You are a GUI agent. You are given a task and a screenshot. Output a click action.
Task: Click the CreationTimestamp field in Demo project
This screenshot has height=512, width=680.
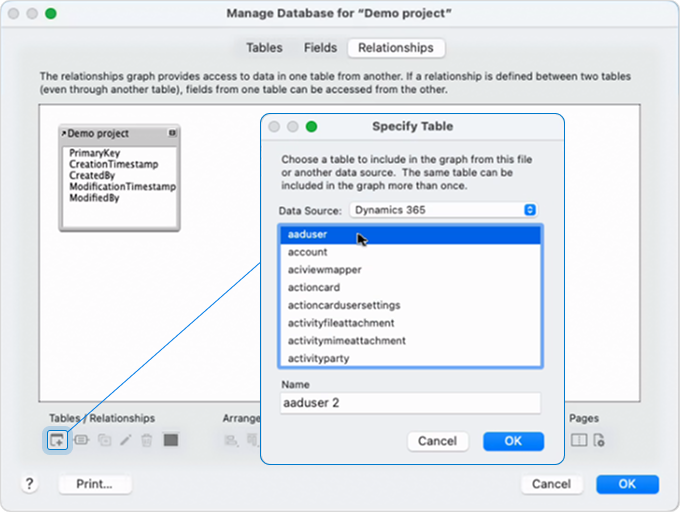[x=114, y=164]
